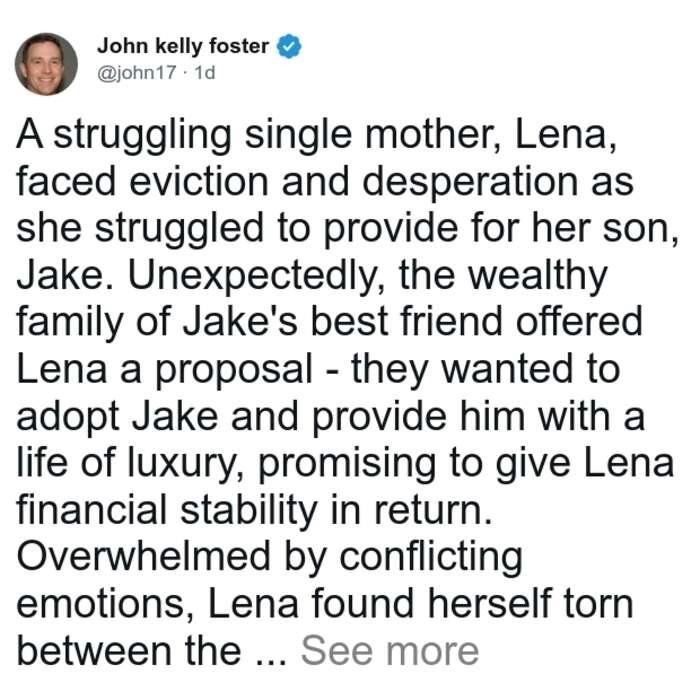The width and height of the screenshot is (700, 700).
Task: Click the line 'emotions, Lena found herself torn'
Action: (325, 604)
